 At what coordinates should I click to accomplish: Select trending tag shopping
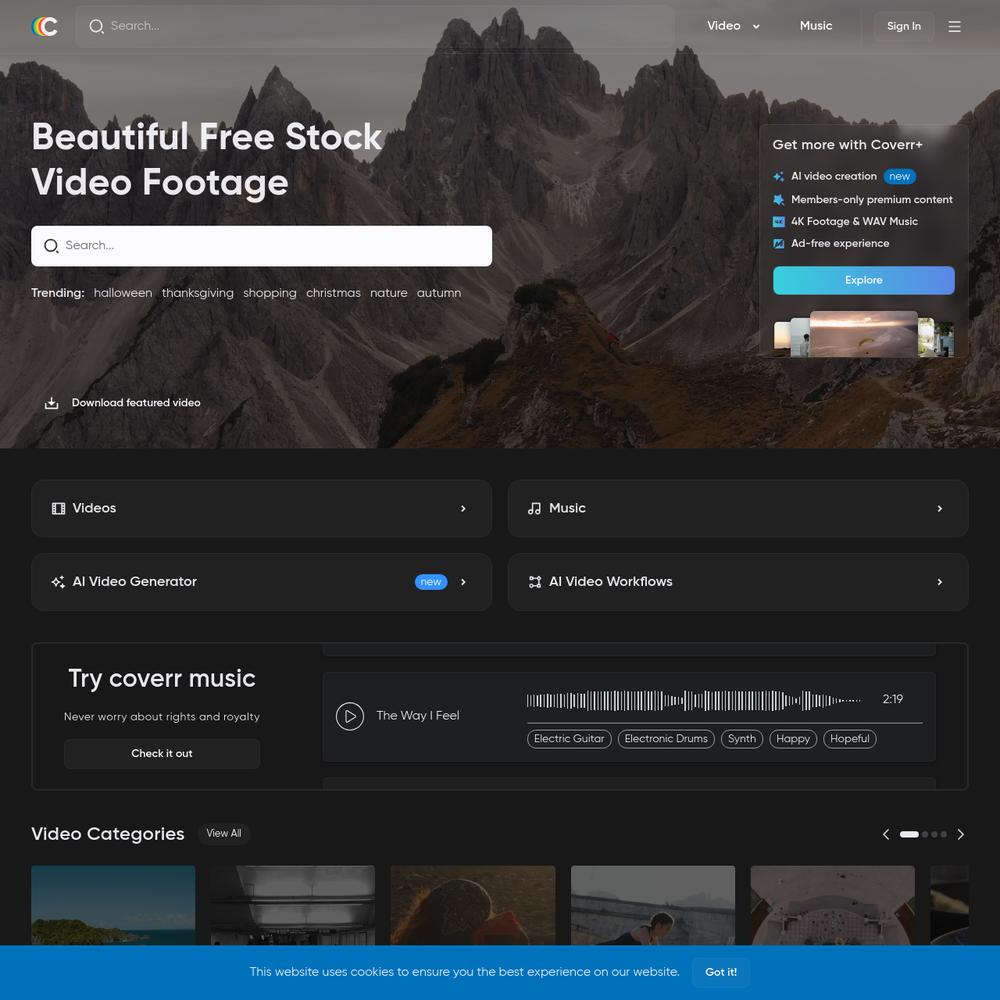270,293
